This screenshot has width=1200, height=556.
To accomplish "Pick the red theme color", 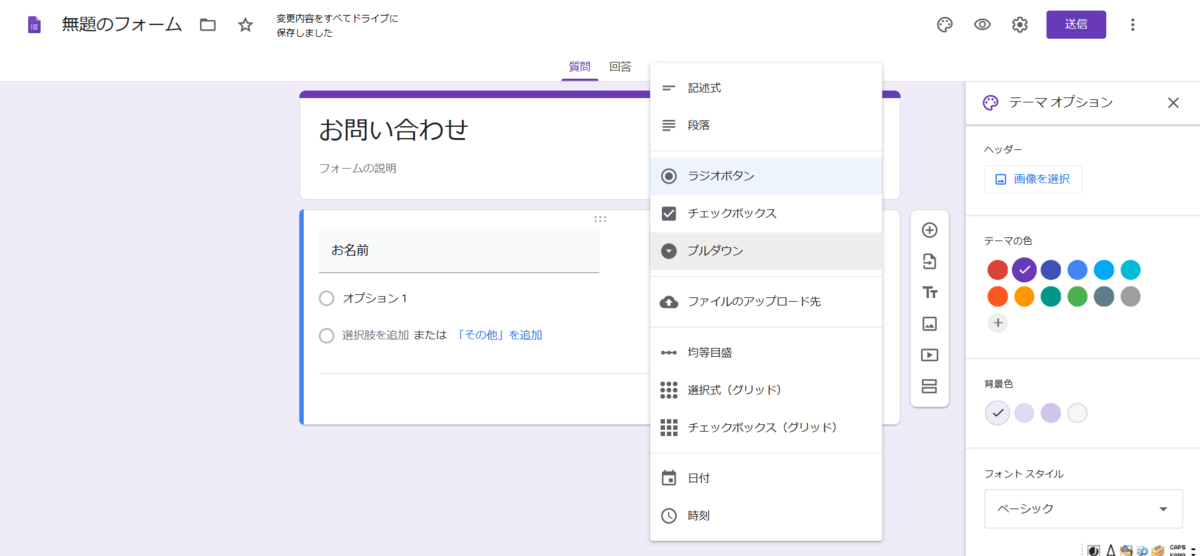I will click(997, 270).
